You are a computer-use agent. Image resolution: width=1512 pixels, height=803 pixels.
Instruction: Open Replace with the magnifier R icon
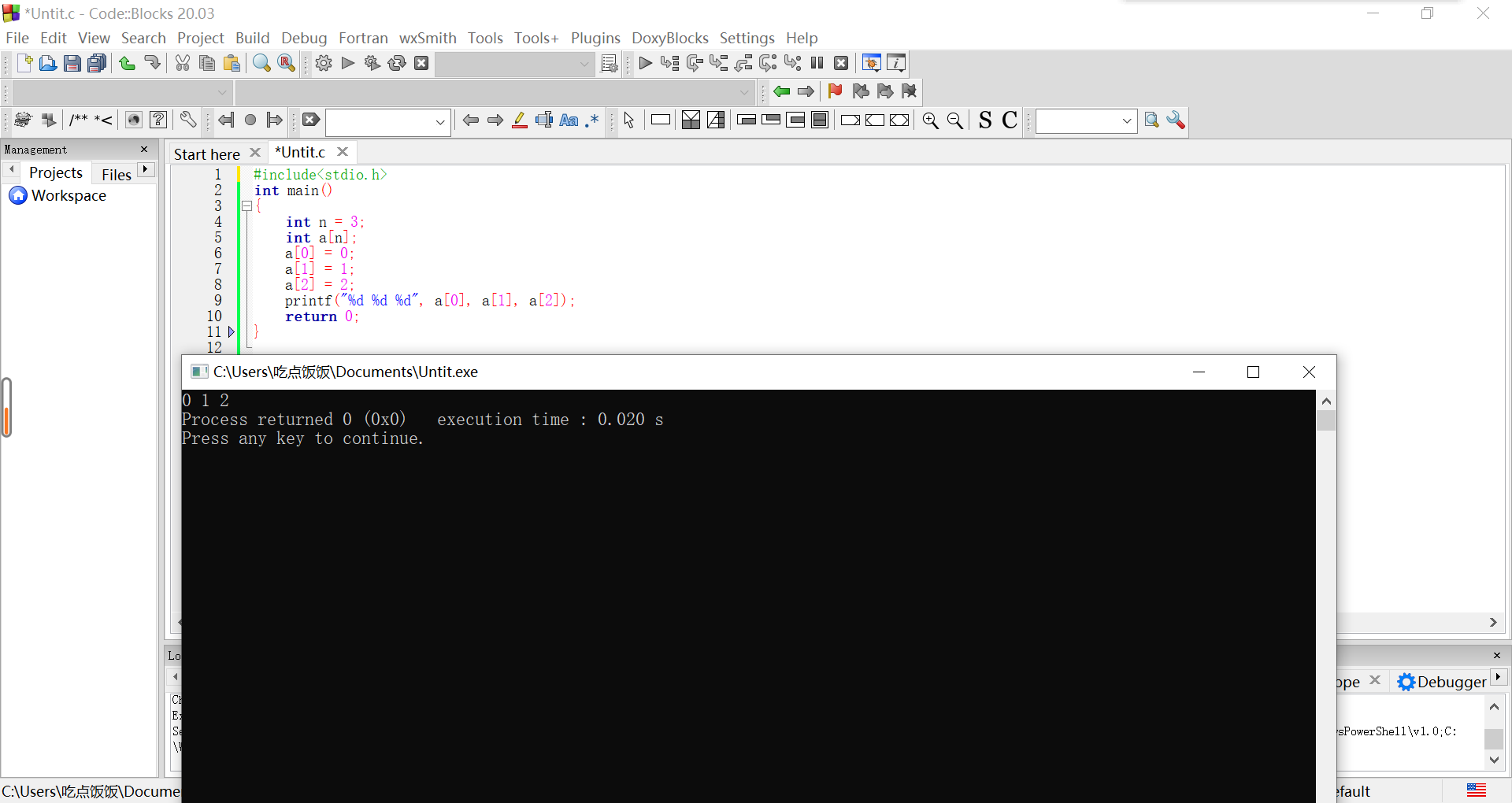[x=287, y=63]
